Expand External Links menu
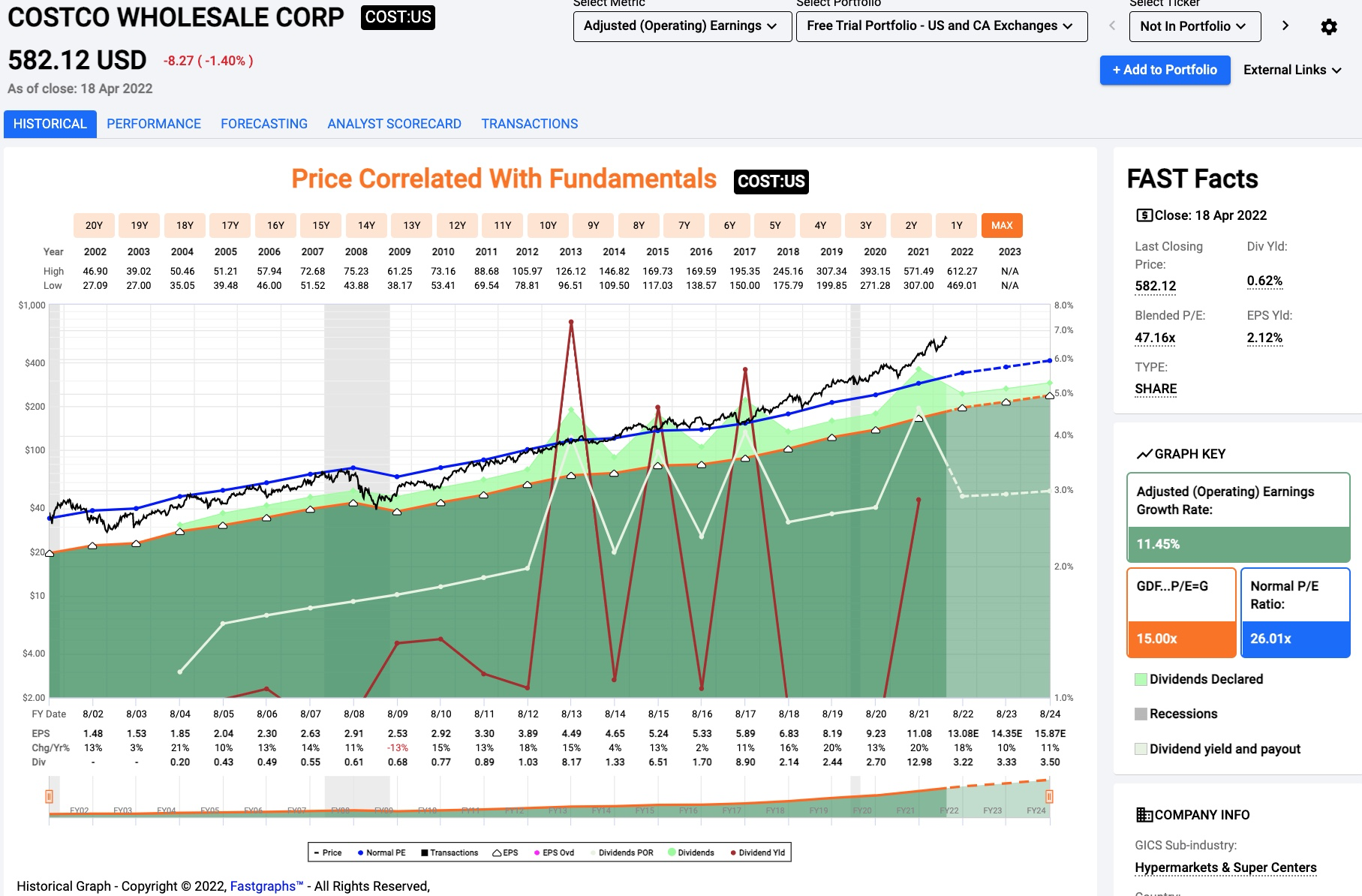Viewport: 1362px width, 896px height. click(x=1292, y=70)
